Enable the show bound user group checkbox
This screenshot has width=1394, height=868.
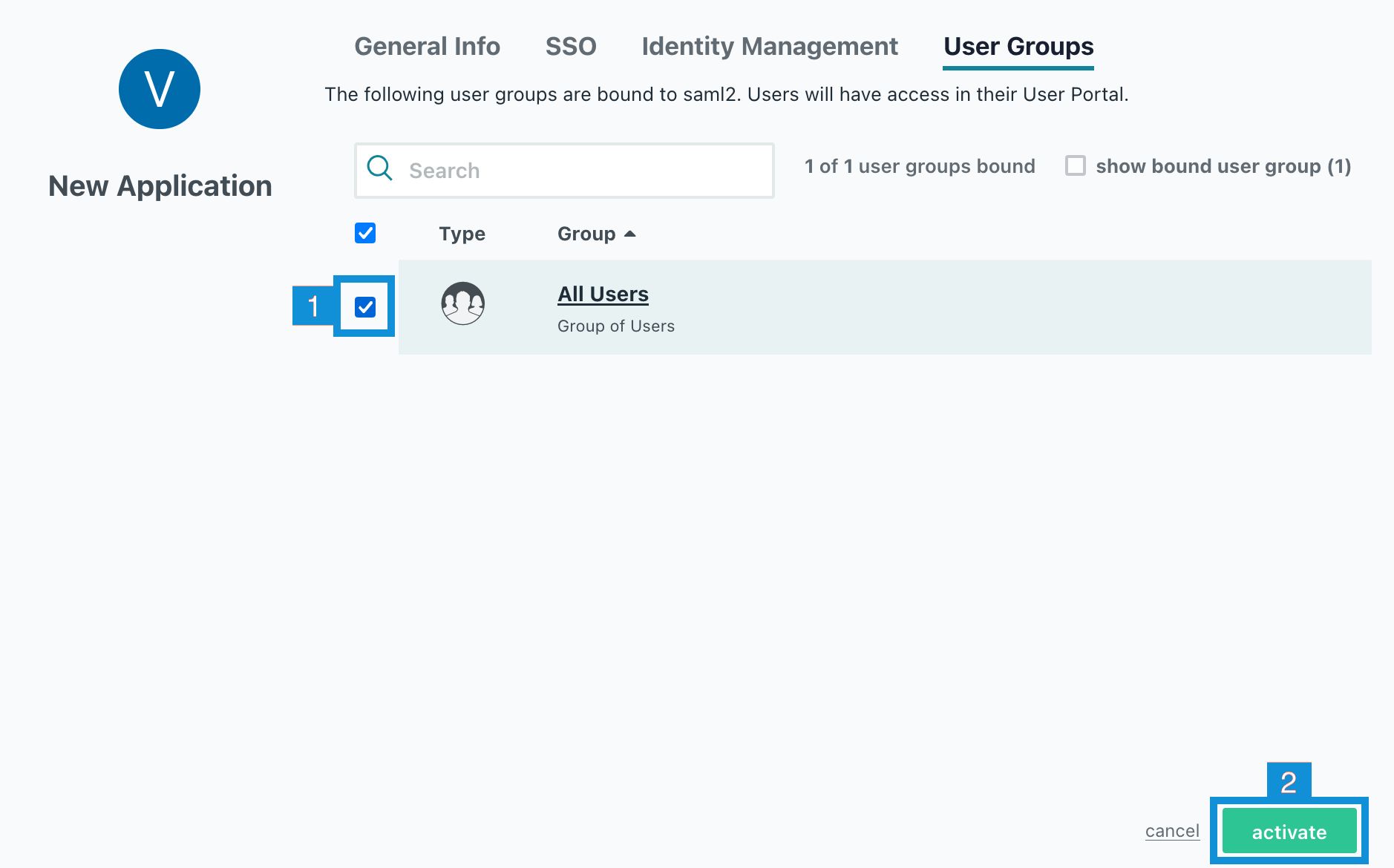1075,165
